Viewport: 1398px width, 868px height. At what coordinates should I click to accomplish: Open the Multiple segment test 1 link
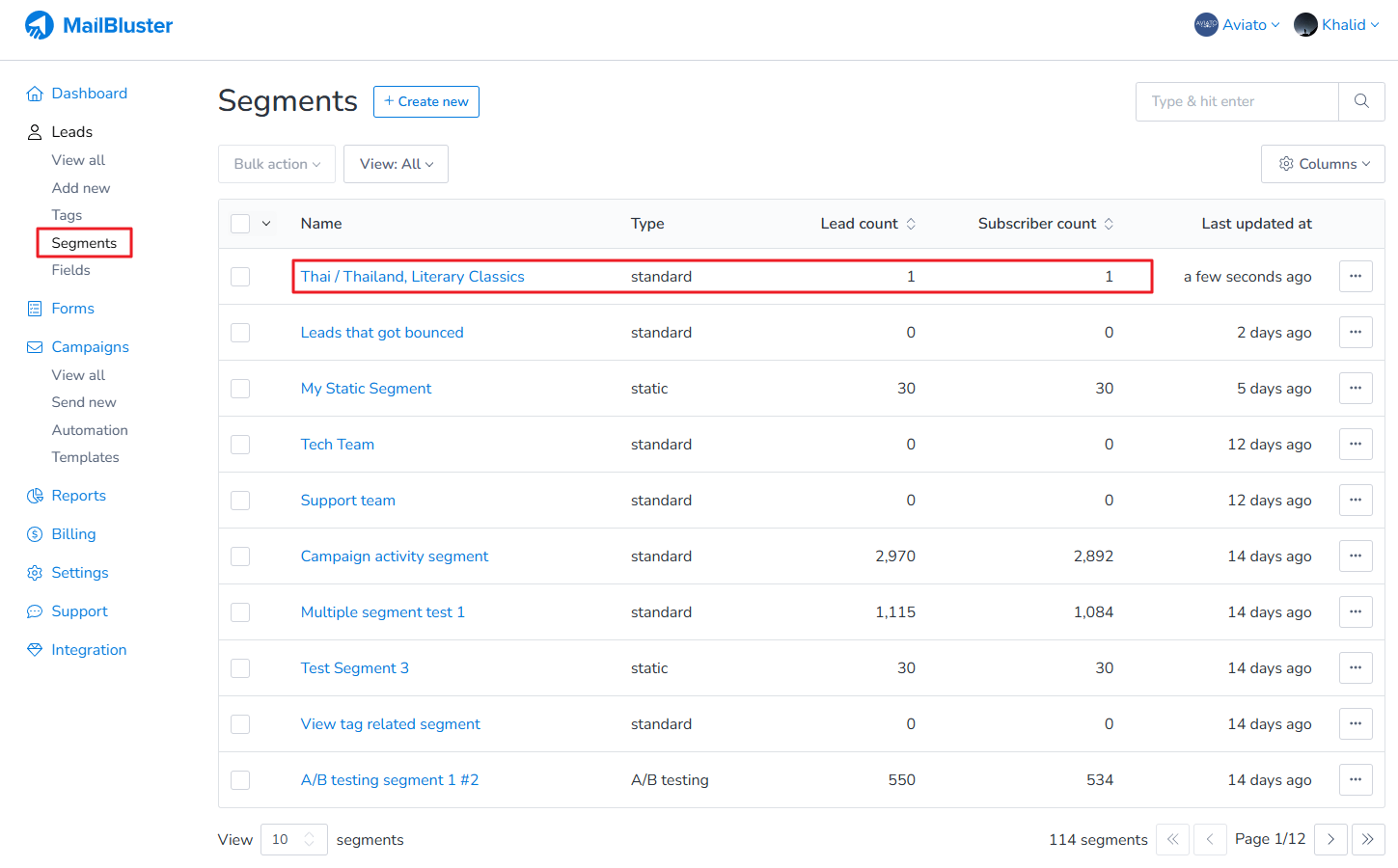click(382, 612)
